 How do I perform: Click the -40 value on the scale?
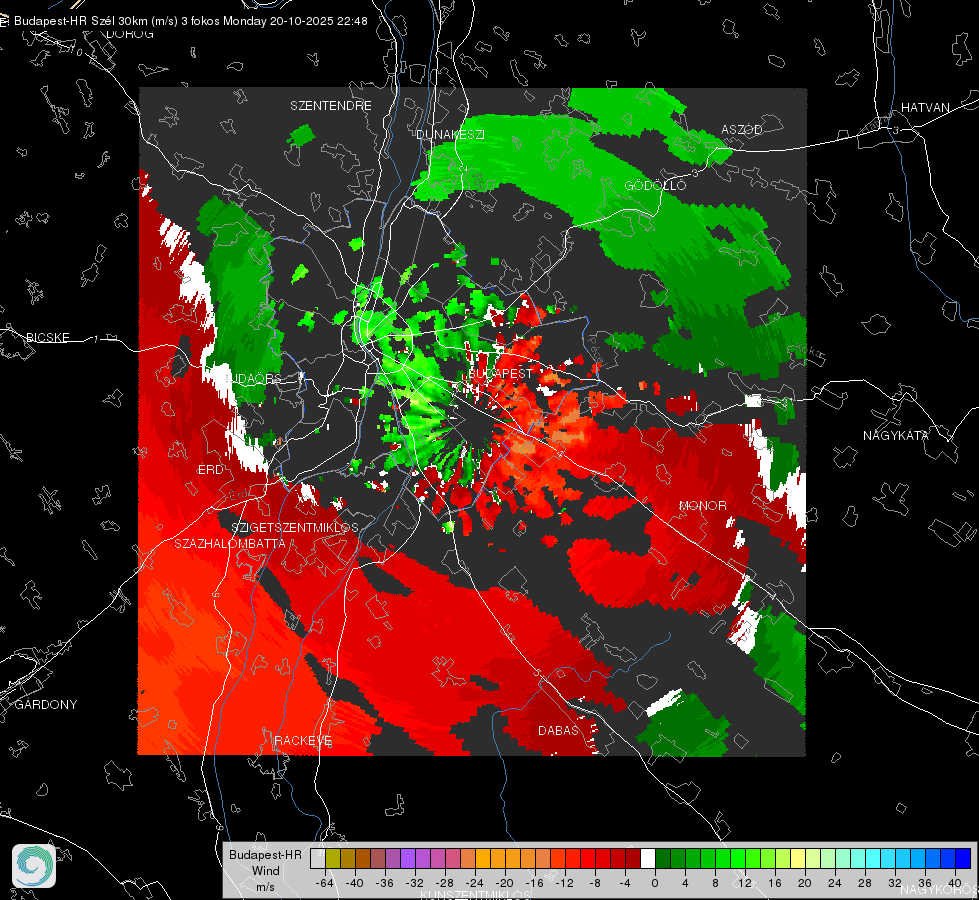pos(354,883)
